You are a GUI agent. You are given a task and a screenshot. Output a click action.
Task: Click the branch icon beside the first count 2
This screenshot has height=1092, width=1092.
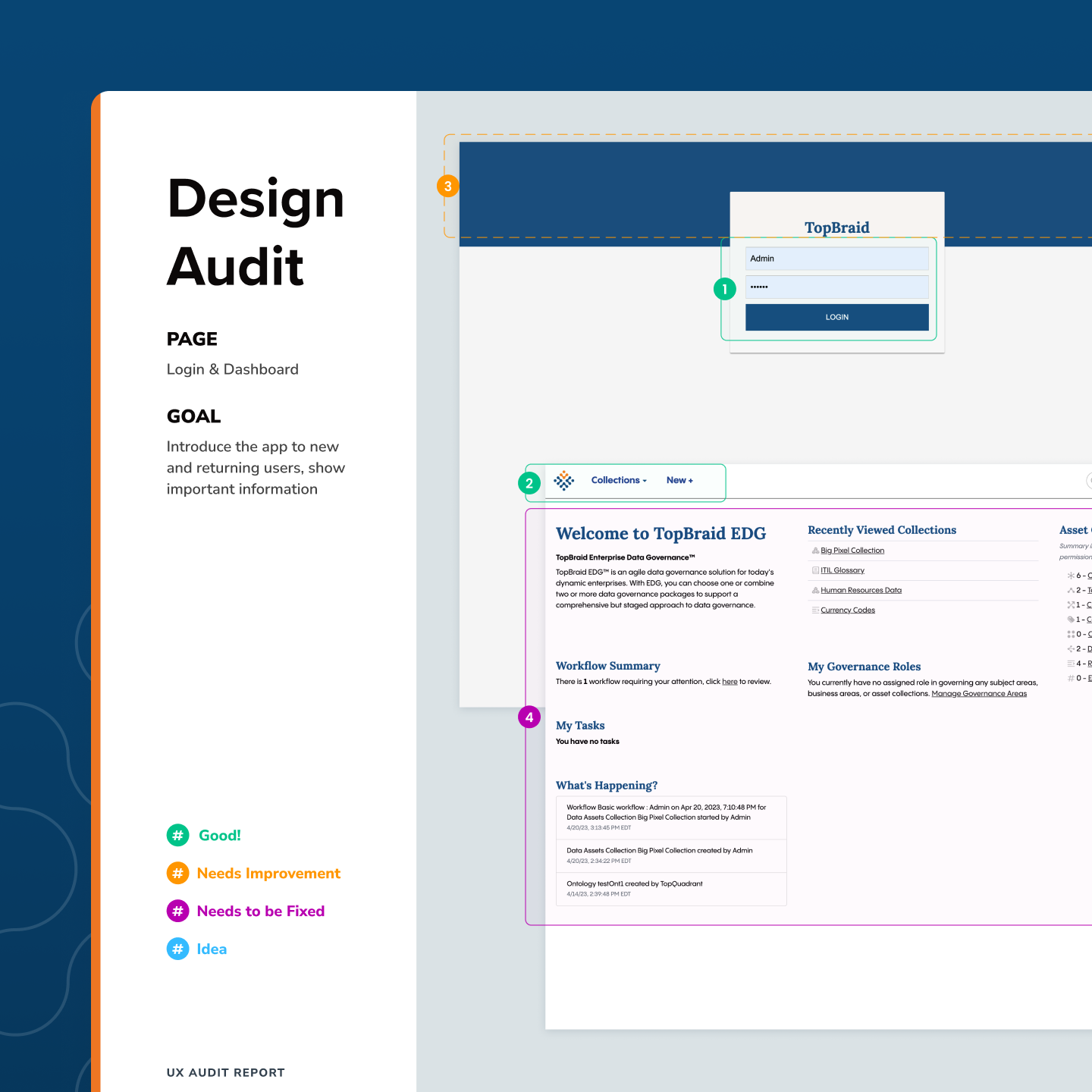pyautogui.click(x=1071, y=590)
